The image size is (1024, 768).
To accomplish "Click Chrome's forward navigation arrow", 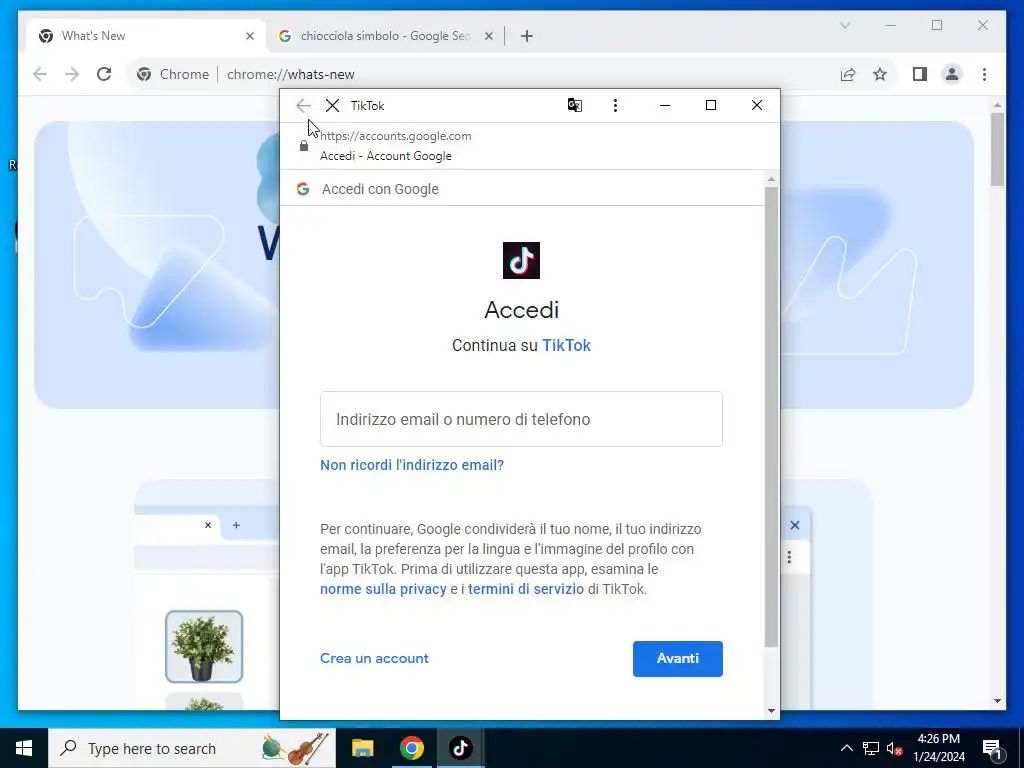I will [x=72, y=74].
